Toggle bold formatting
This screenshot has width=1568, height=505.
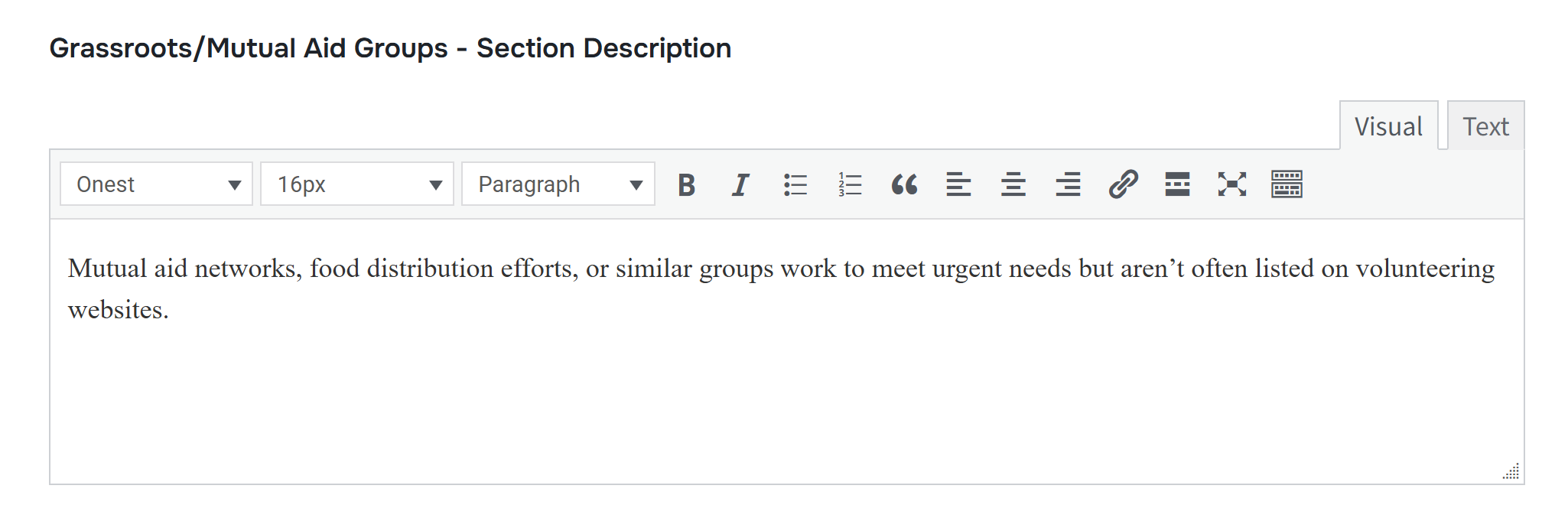[686, 184]
